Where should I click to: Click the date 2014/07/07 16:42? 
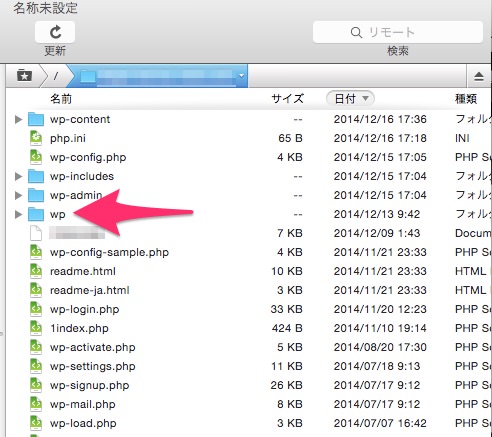380,423
